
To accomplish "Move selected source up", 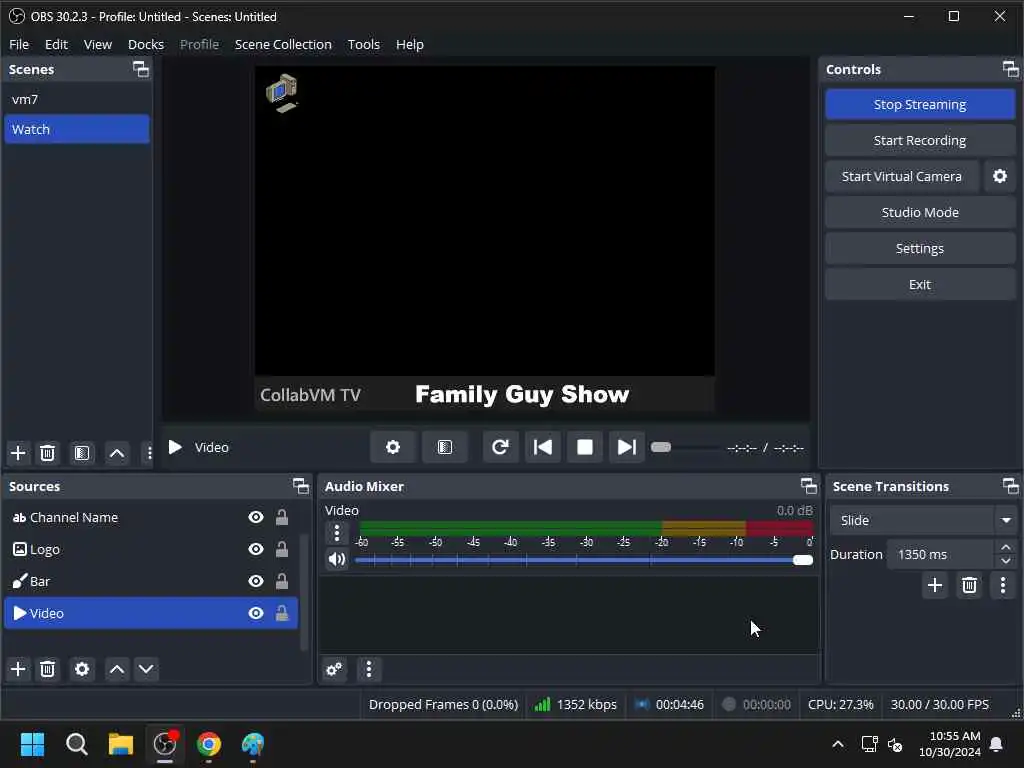I will click(117, 669).
